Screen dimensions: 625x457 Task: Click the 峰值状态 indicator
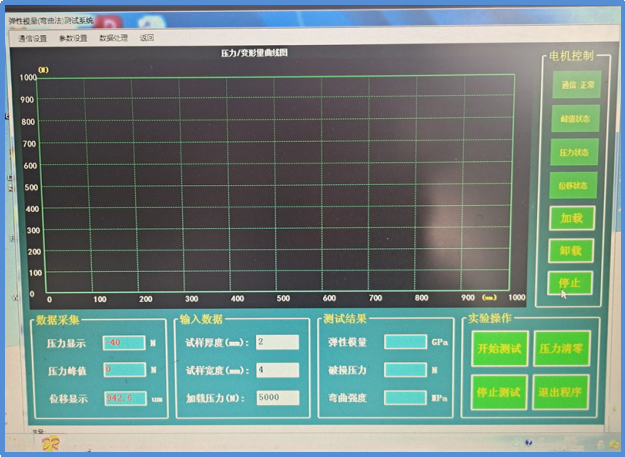574,119
